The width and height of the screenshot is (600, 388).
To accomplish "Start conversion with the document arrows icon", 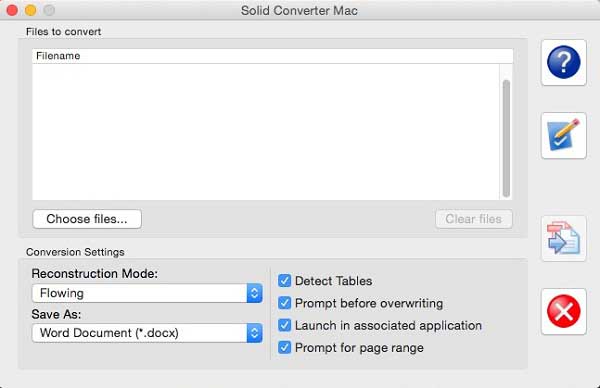I will point(564,238).
